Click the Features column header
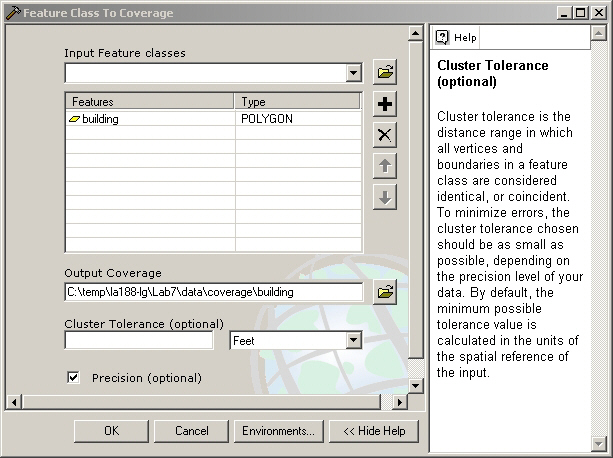 click(150, 102)
